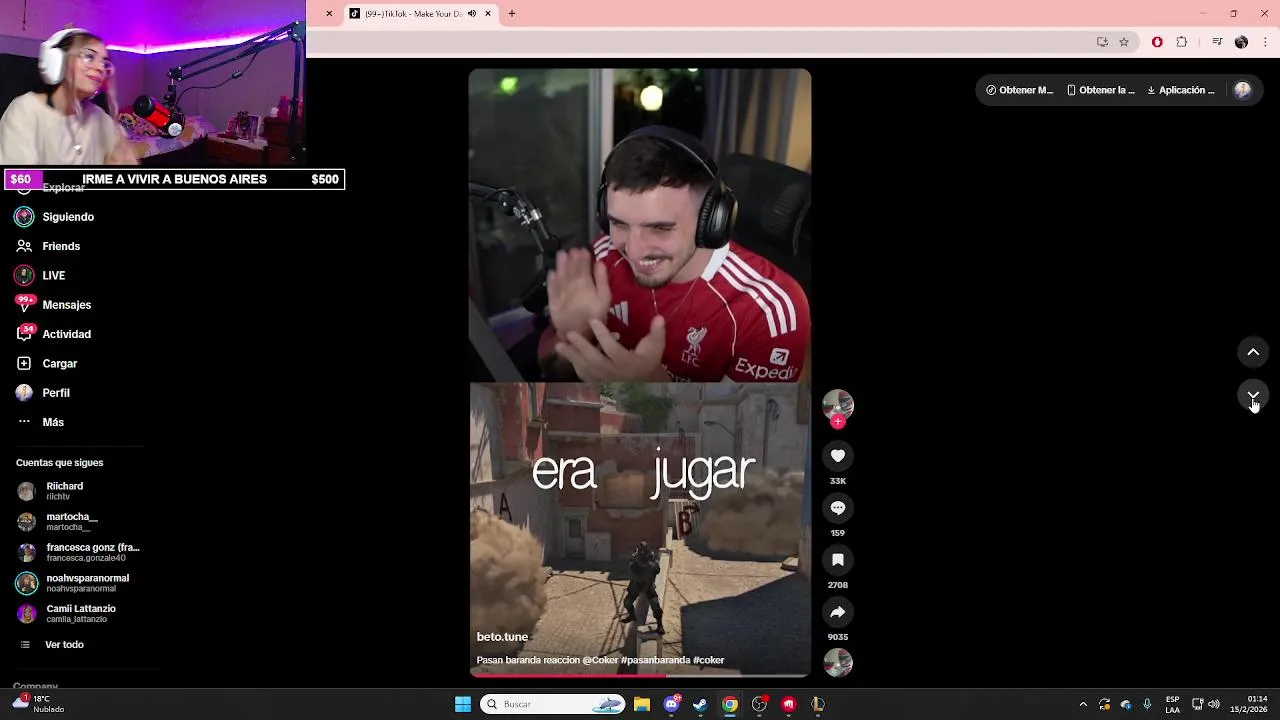This screenshot has height=720, width=1280.
Task: Share the video using the arrow icon
Action: pos(838,612)
